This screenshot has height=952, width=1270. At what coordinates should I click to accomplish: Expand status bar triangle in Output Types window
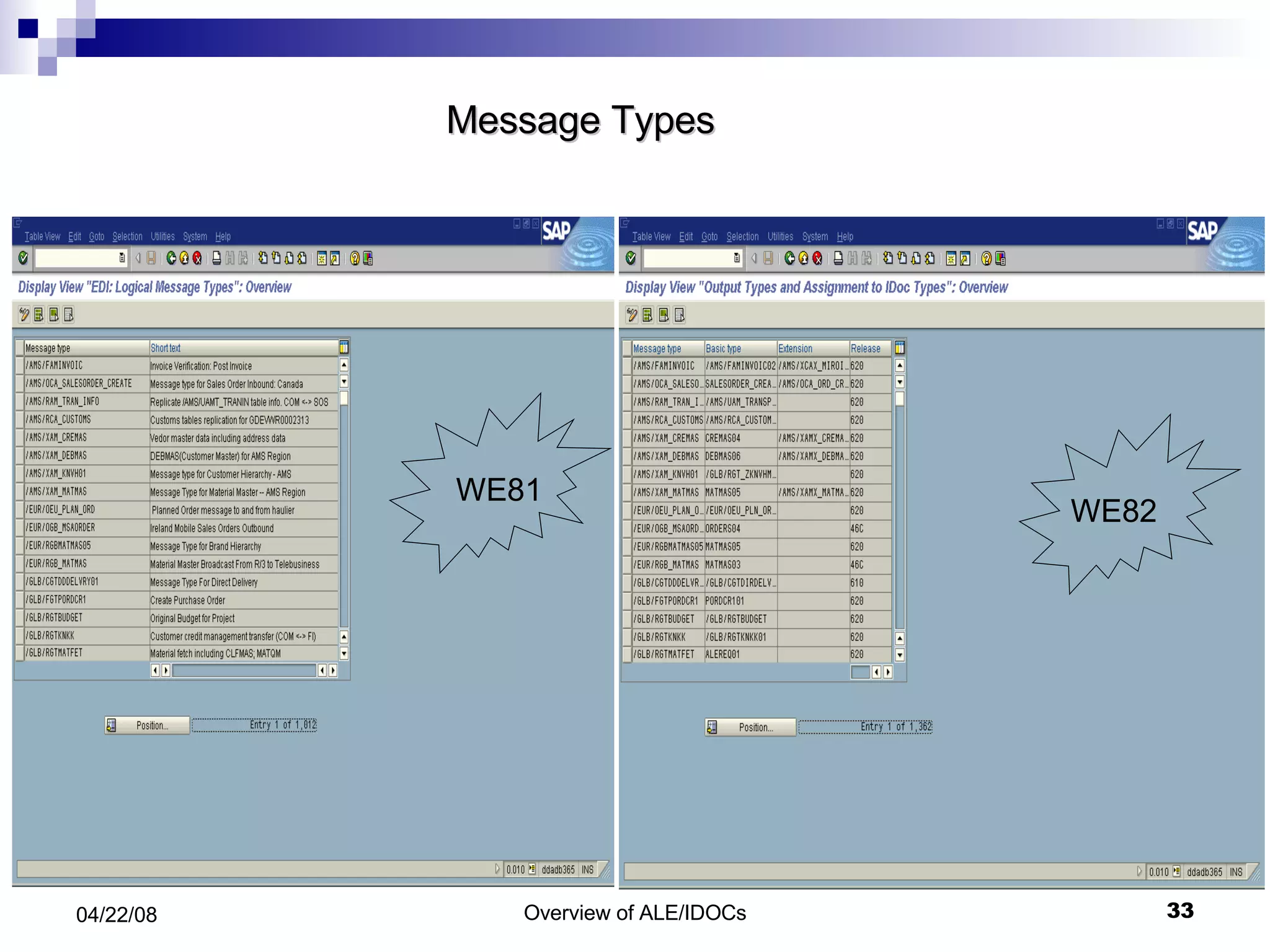click(1139, 871)
